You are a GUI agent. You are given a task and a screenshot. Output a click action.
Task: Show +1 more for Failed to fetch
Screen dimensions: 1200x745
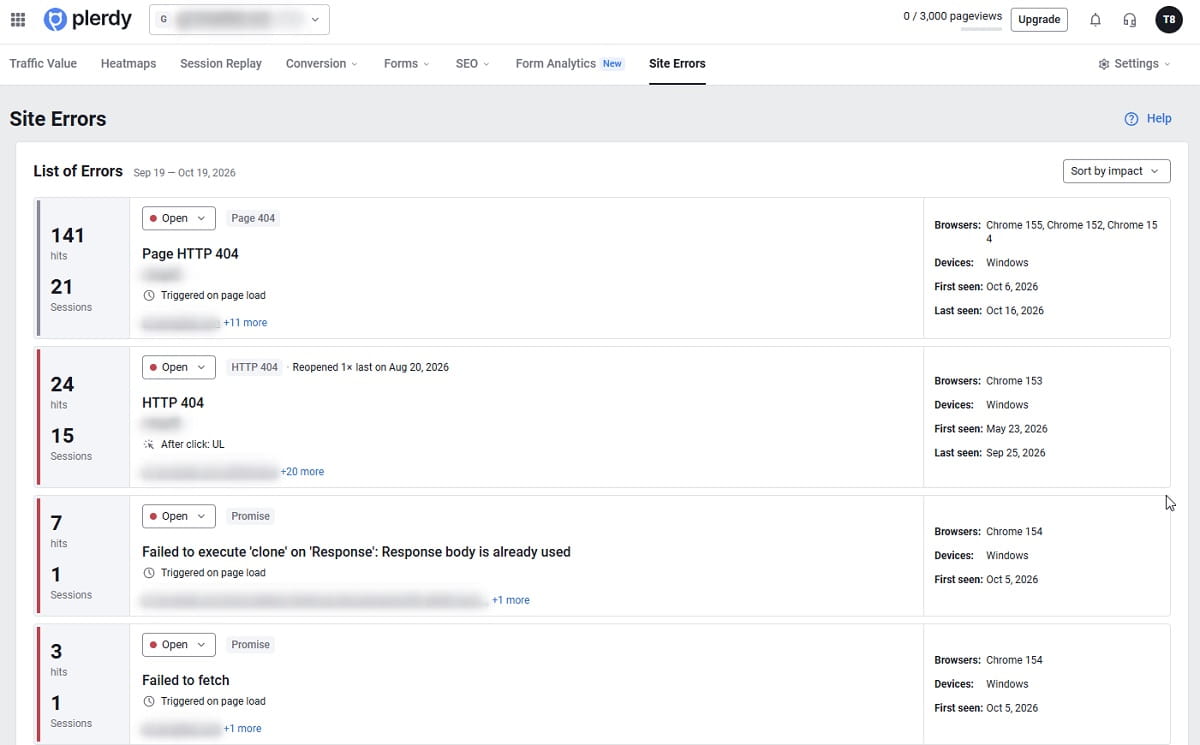pyautogui.click(x=242, y=729)
